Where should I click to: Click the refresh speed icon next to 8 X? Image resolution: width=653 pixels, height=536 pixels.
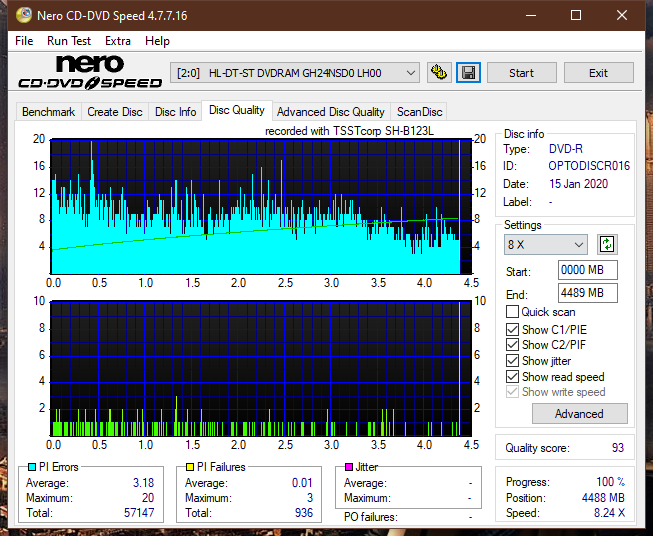(x=606, y=244)
